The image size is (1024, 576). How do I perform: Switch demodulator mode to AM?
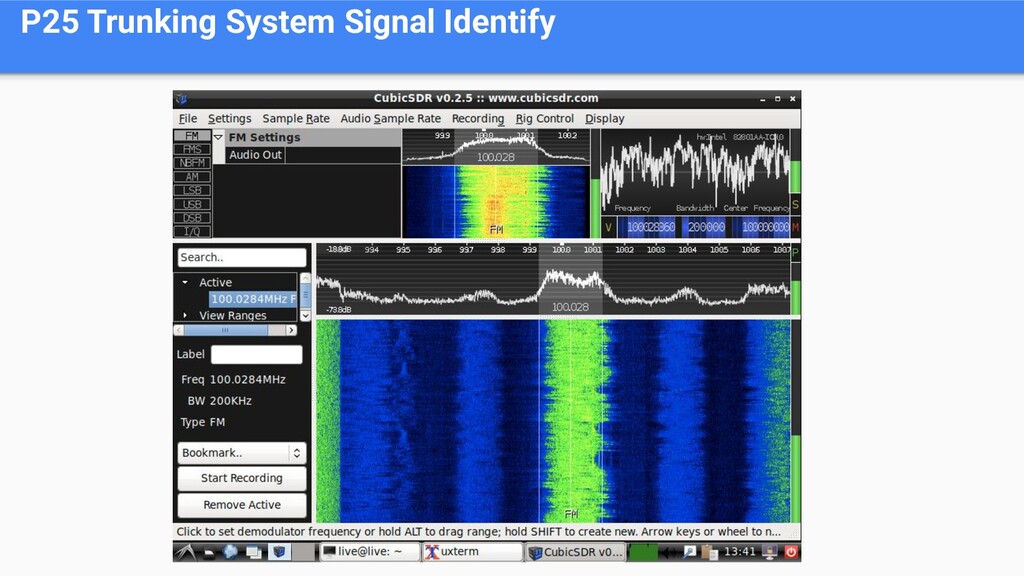192,177
